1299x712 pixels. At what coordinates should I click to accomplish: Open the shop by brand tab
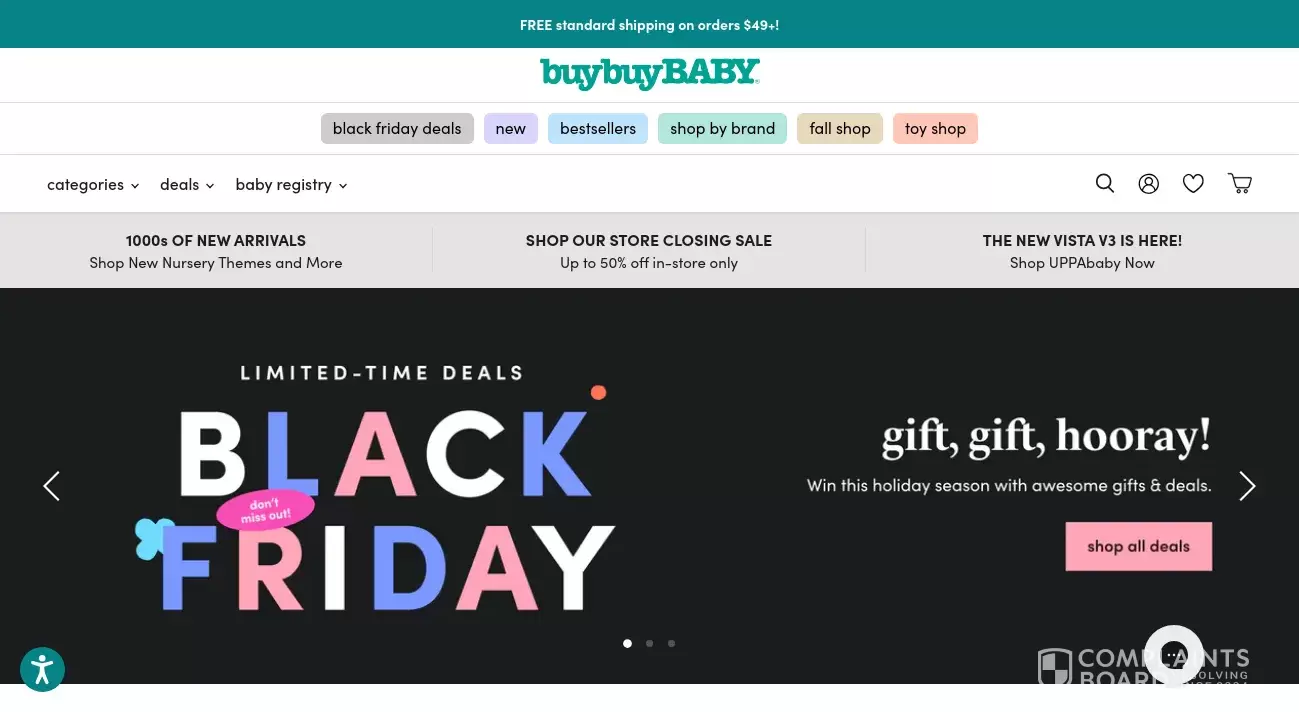pyautogui.click(x=722, y=129)
